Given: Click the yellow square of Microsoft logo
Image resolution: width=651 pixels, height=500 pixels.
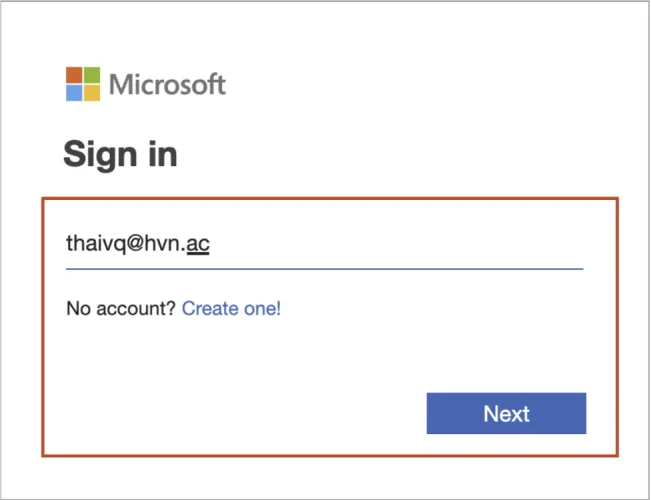Looking at the screenshot, I should click(x=92, y=93).
